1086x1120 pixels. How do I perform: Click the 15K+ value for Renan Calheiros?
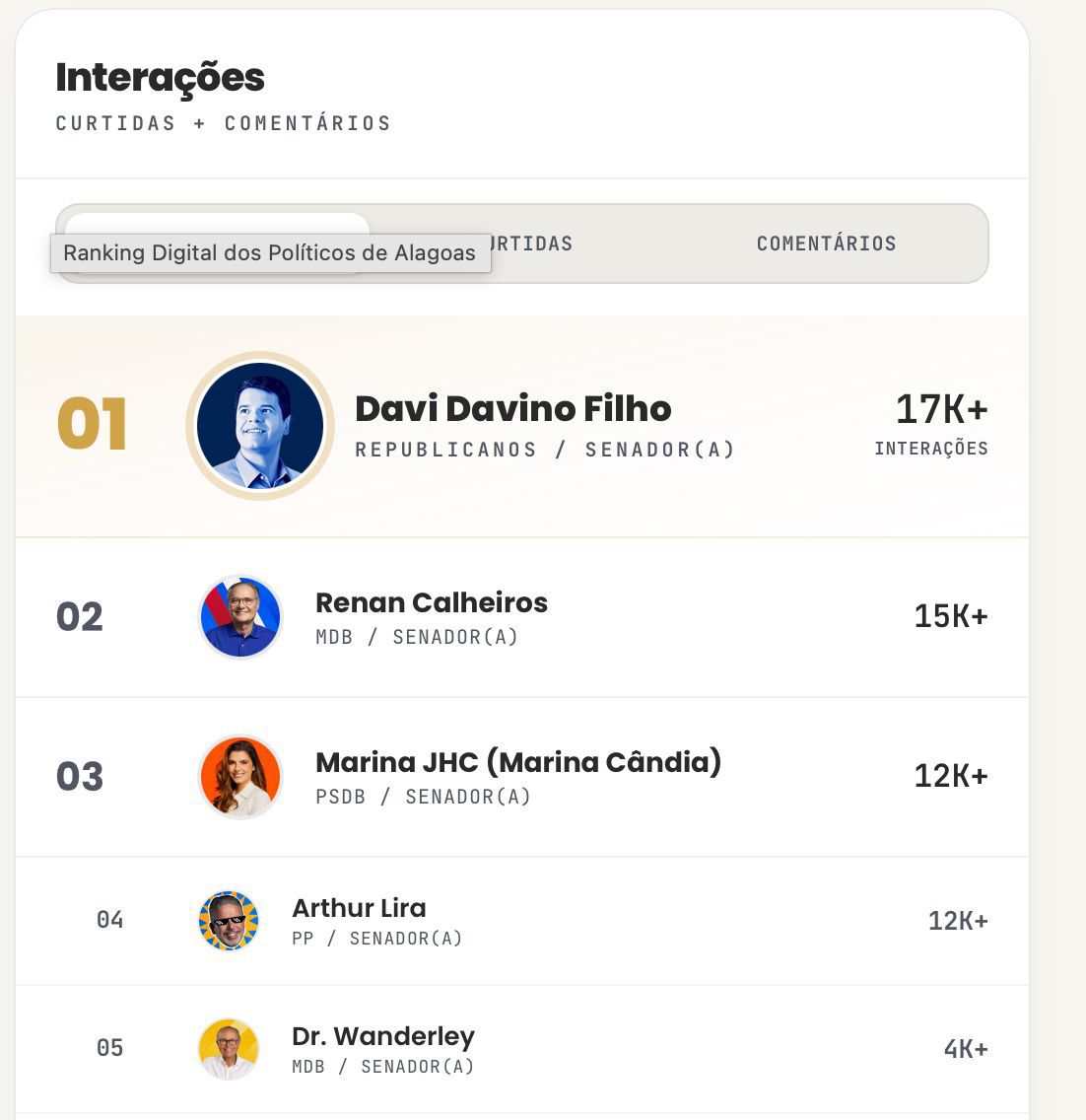951,616
